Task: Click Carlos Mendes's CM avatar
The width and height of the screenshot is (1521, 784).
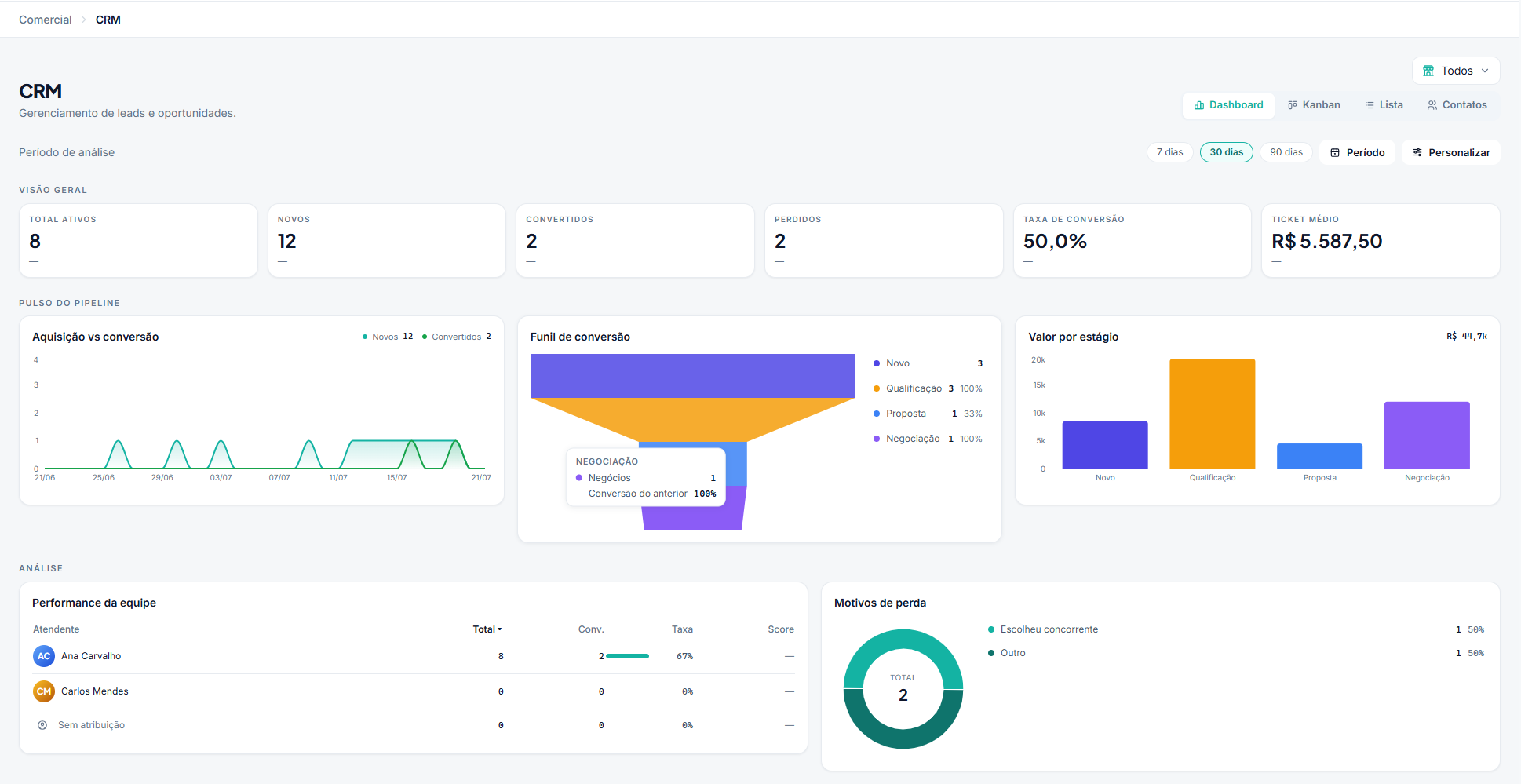Action: point(44,691)
